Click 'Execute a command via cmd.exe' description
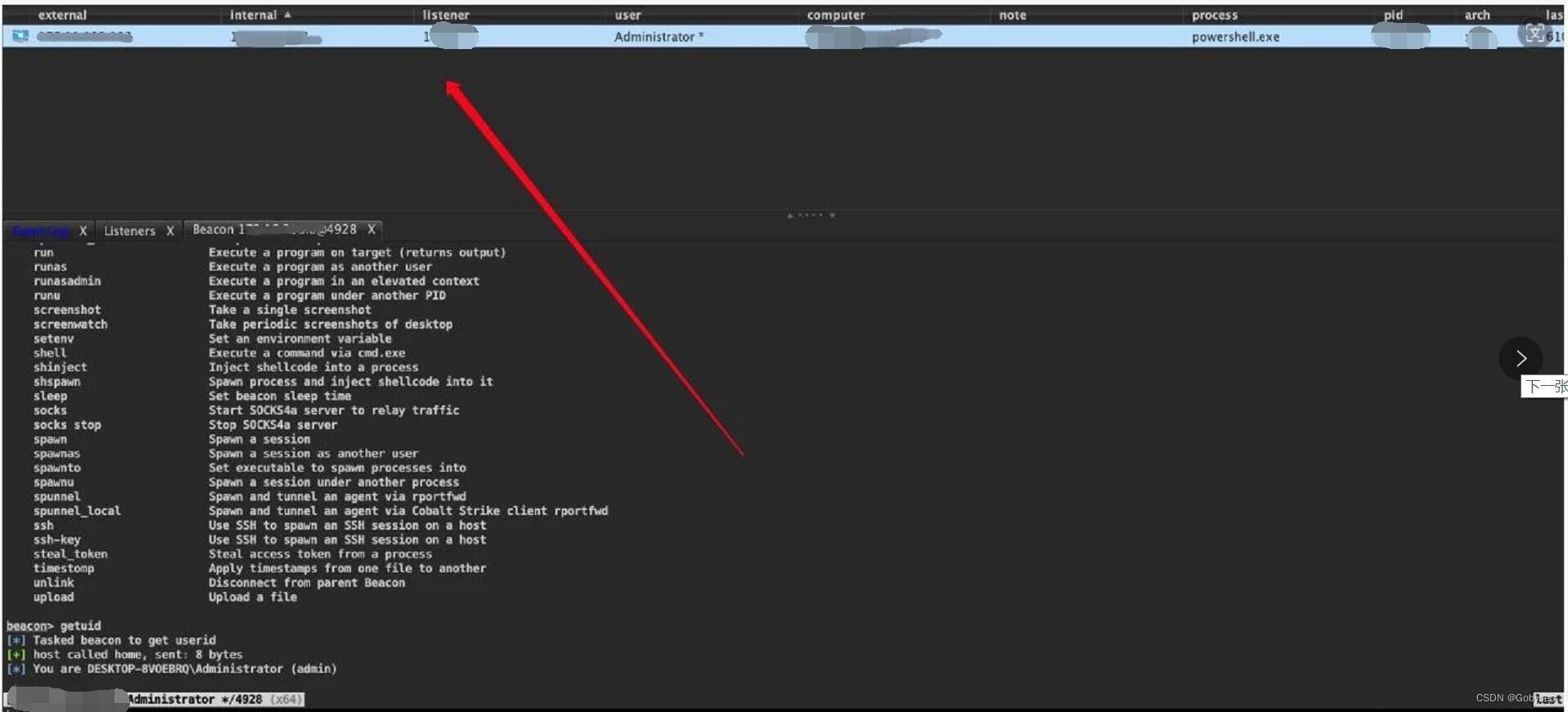Image resolution: width=1568 pixels, height=712 pixels. 307,353
